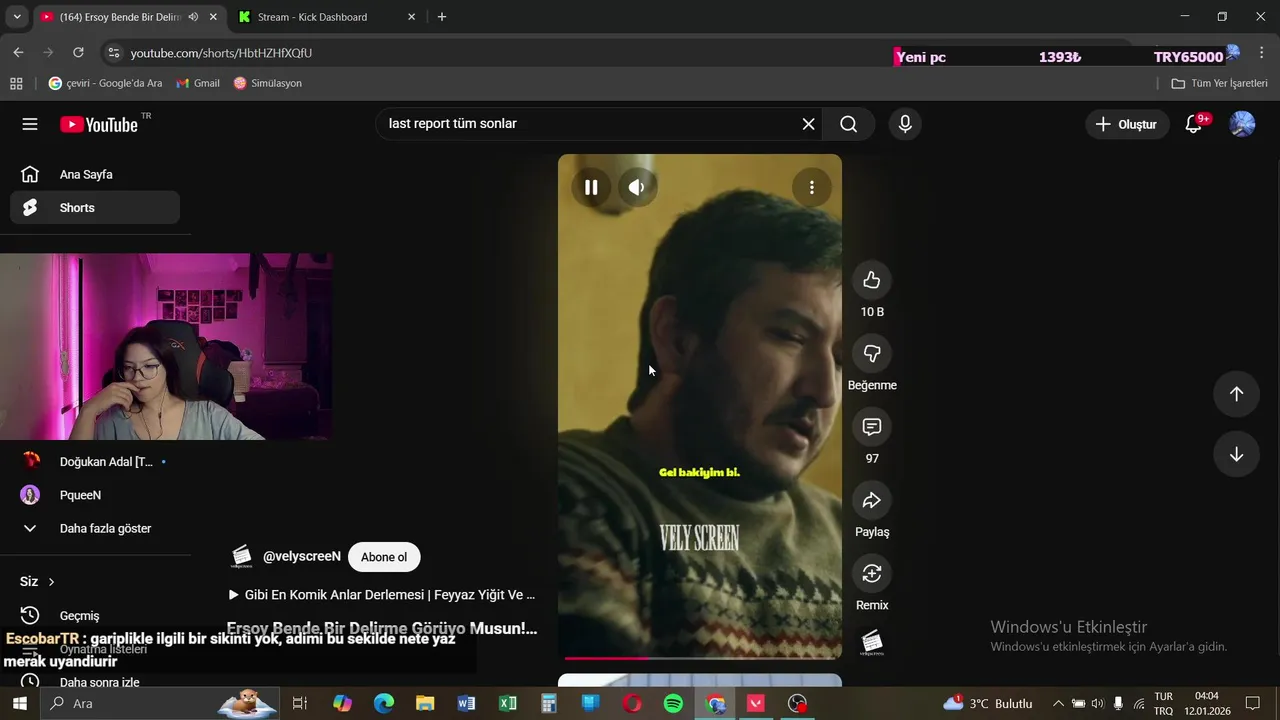Clear the search box text
Viewport: 1280px width, 720px height.
pos(808,124)
